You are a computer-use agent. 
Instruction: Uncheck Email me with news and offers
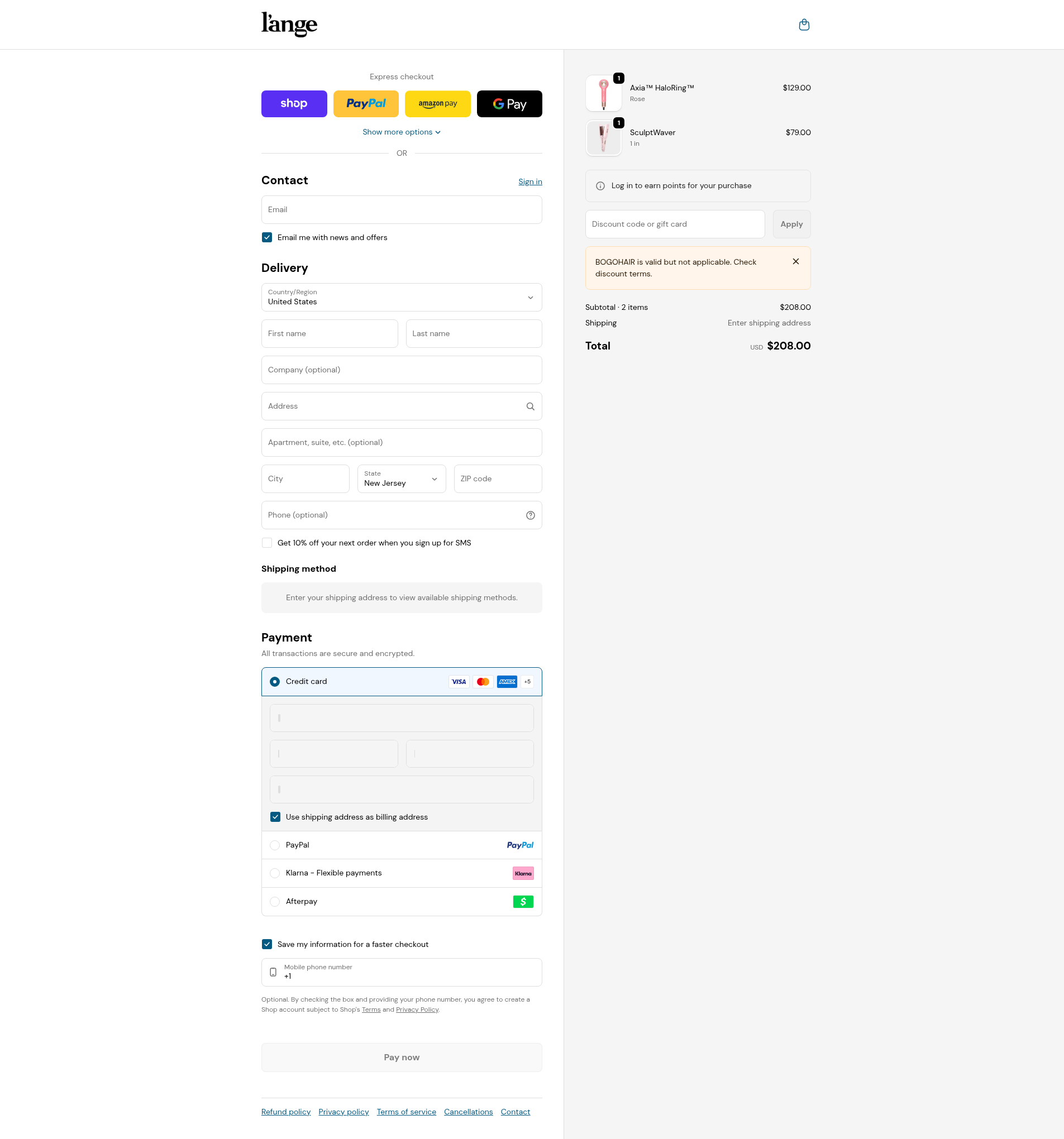point(267,237)
